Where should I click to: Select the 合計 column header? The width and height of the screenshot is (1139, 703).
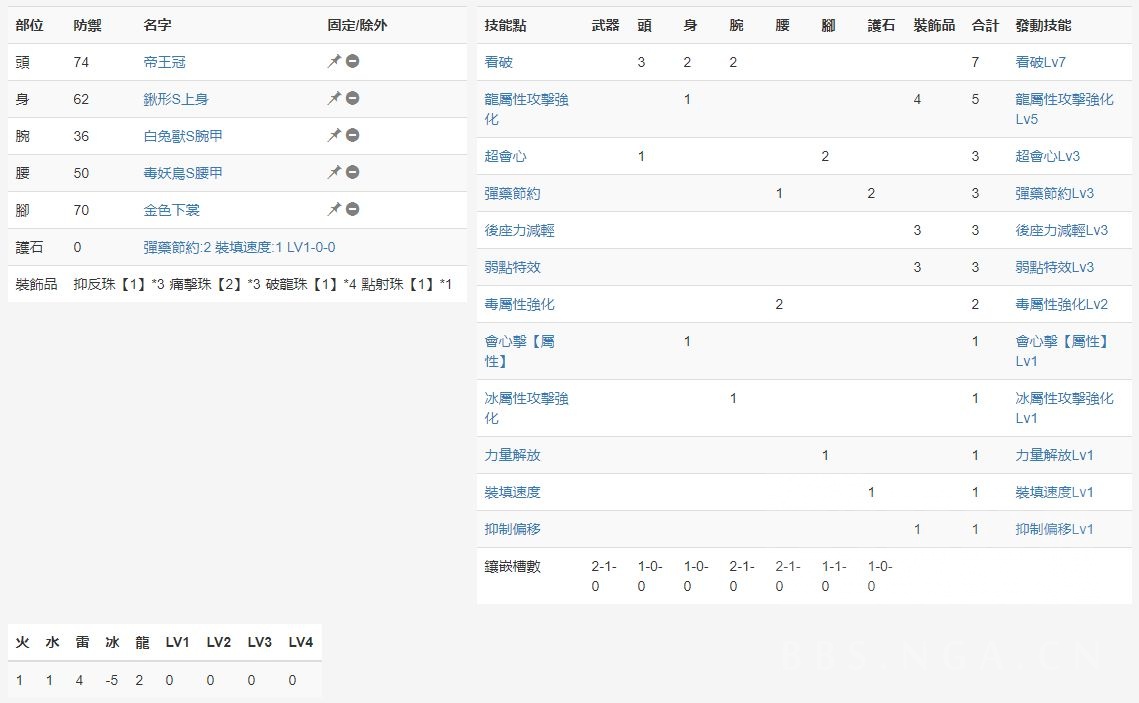point(986,25)
